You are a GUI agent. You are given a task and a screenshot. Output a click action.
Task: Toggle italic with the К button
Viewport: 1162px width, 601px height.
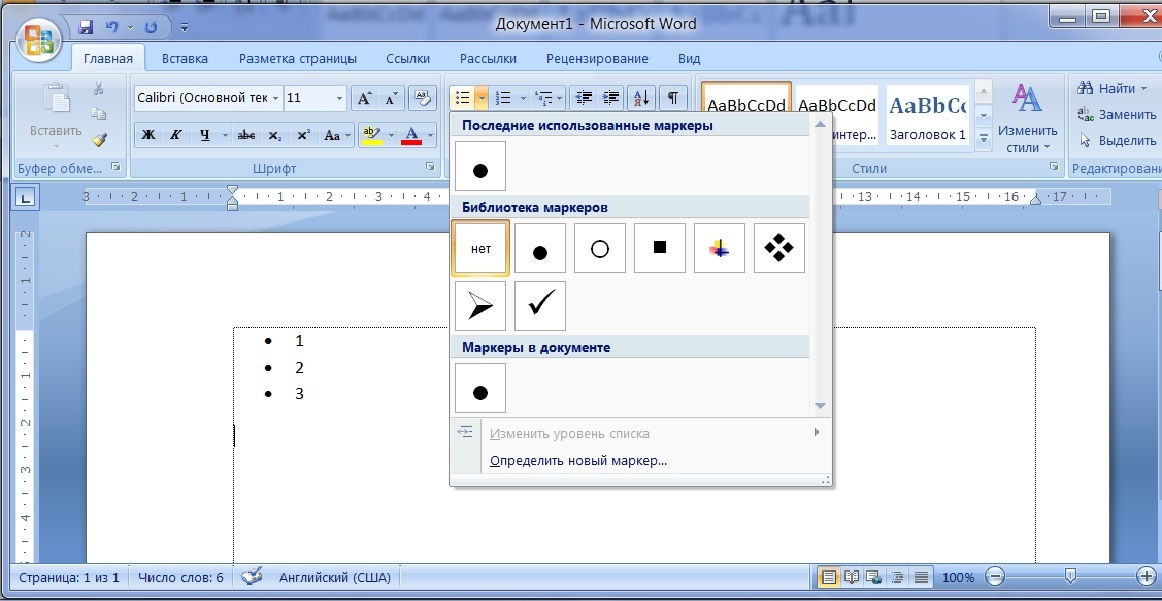coord(175,135)
